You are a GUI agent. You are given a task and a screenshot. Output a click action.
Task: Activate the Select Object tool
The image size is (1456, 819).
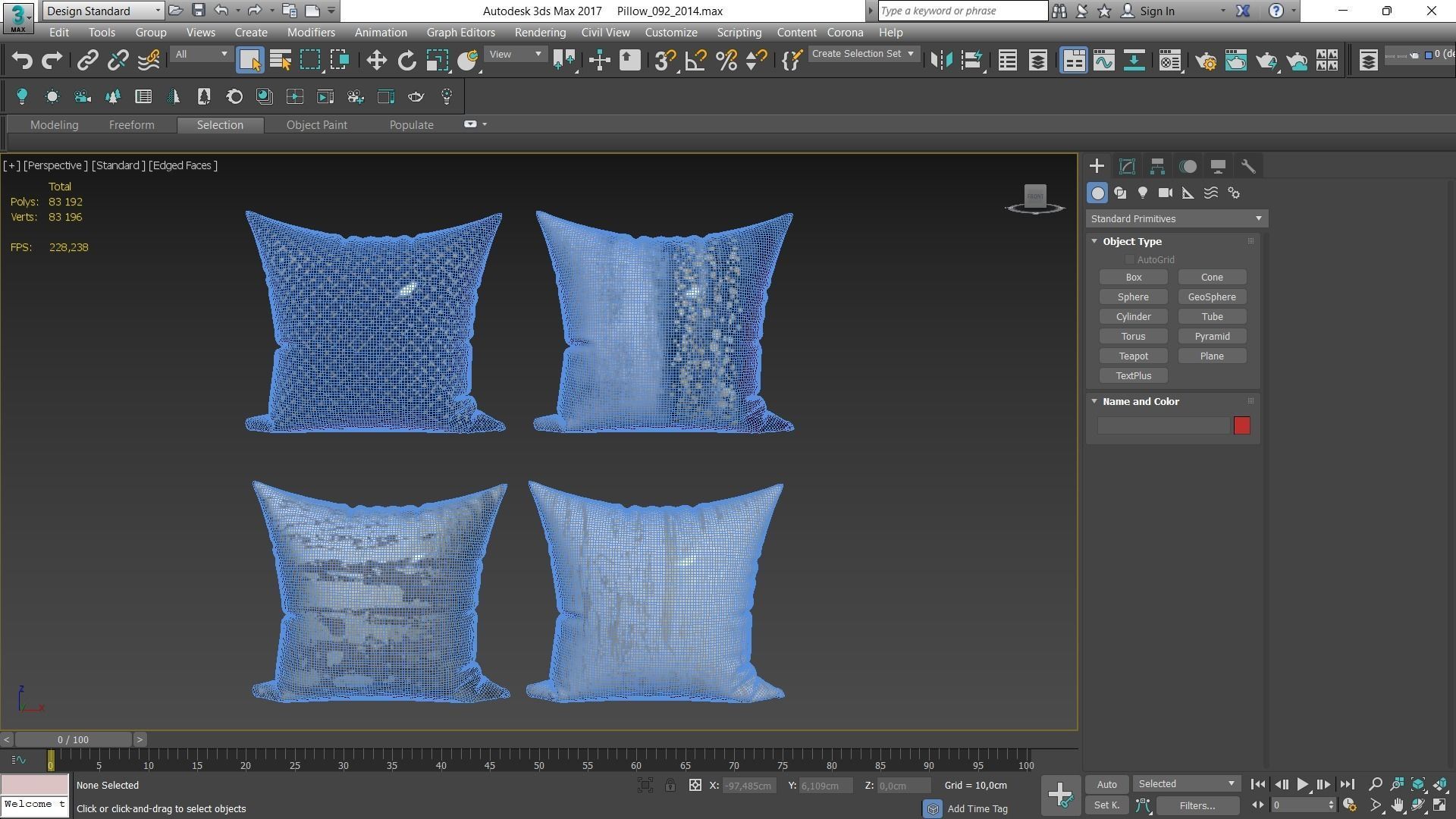click(x=249, y=61)
